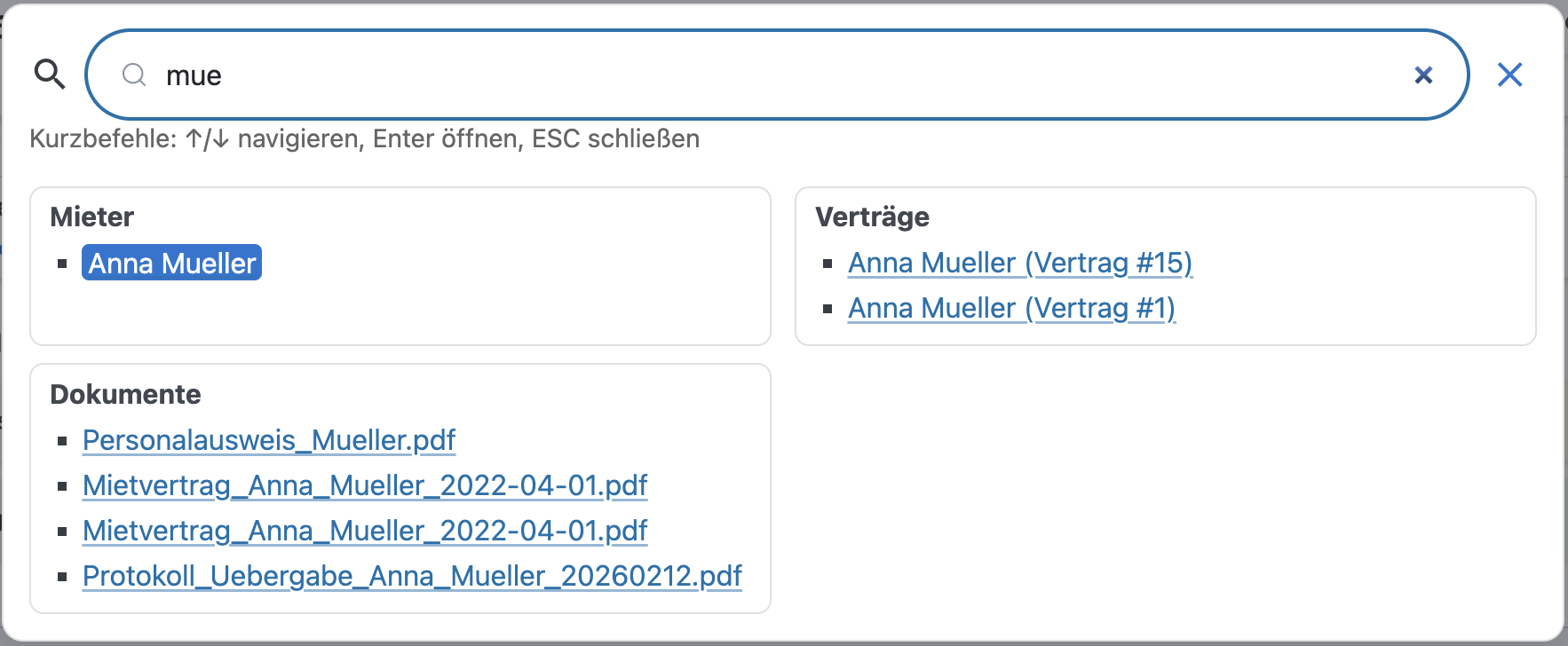Image resolution: width=1568 pixels, height=646 pixels.
Task: Click the Dokumente section heading
Action: coord(126,394)
